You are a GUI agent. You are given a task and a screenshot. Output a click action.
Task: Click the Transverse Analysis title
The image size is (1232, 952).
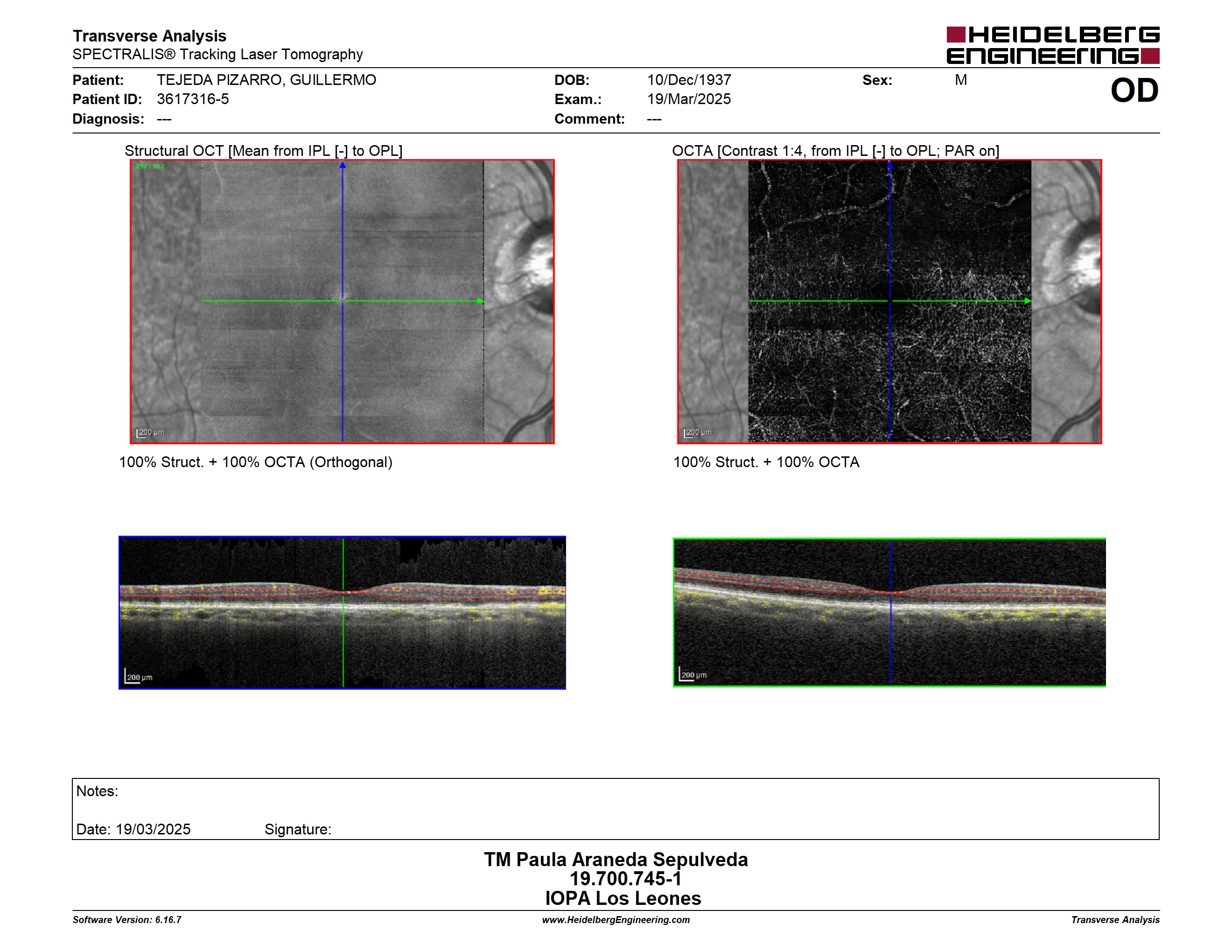149,35
